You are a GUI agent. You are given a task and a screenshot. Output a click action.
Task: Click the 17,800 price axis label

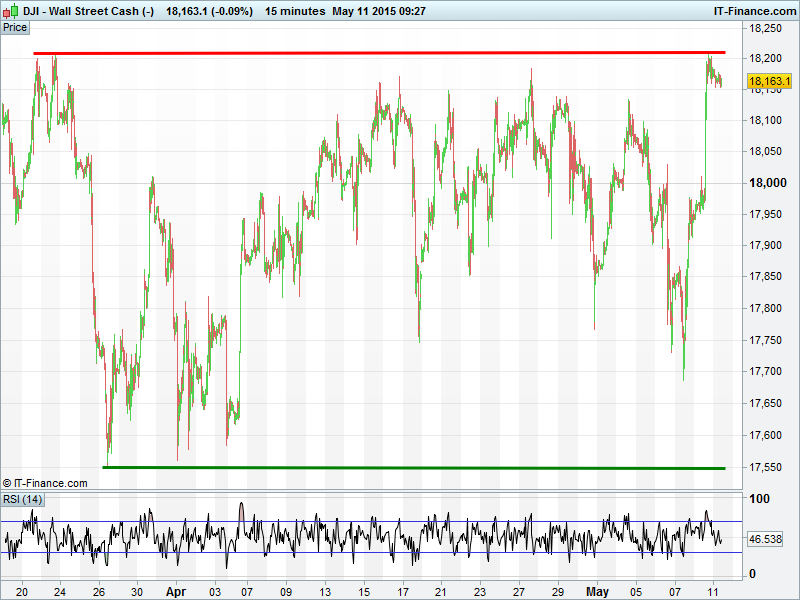click(x=765, y=308)
